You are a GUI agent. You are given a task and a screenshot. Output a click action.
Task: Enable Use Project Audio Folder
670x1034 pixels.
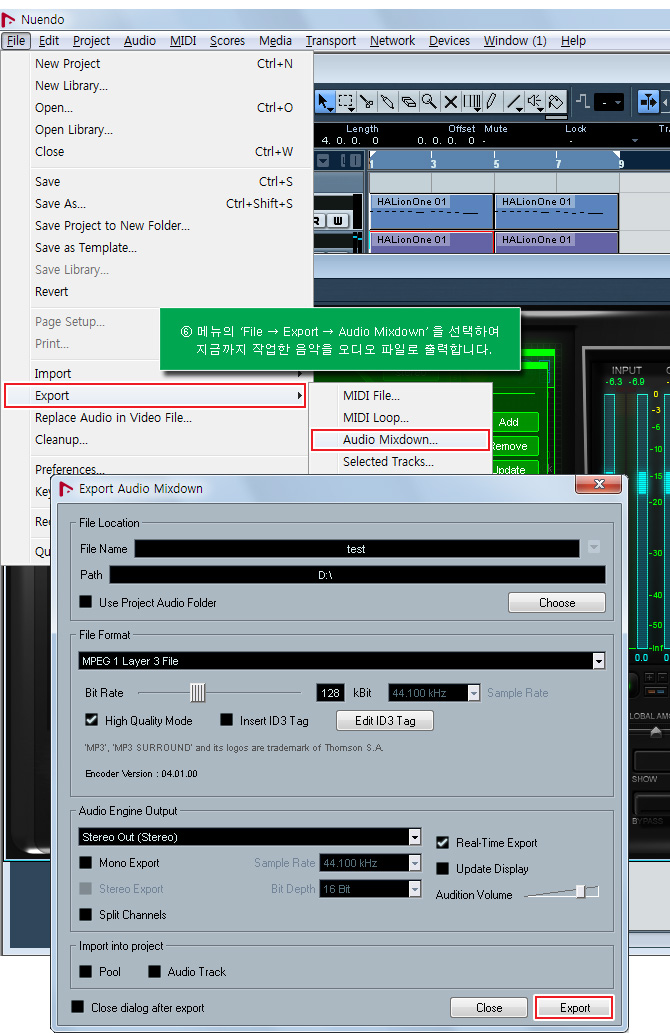(x=86, y=601)
